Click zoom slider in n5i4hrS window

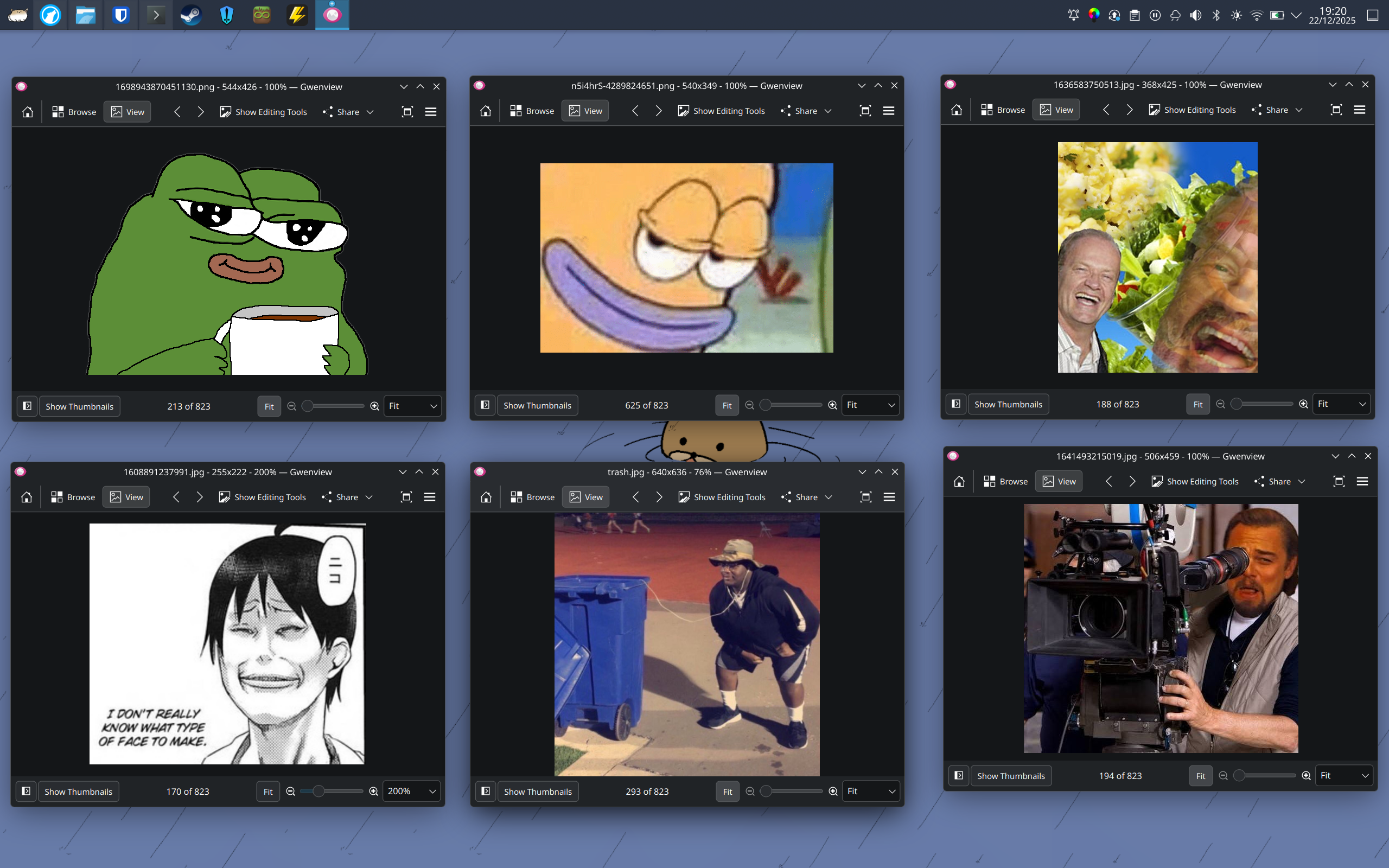click(791, 405)
